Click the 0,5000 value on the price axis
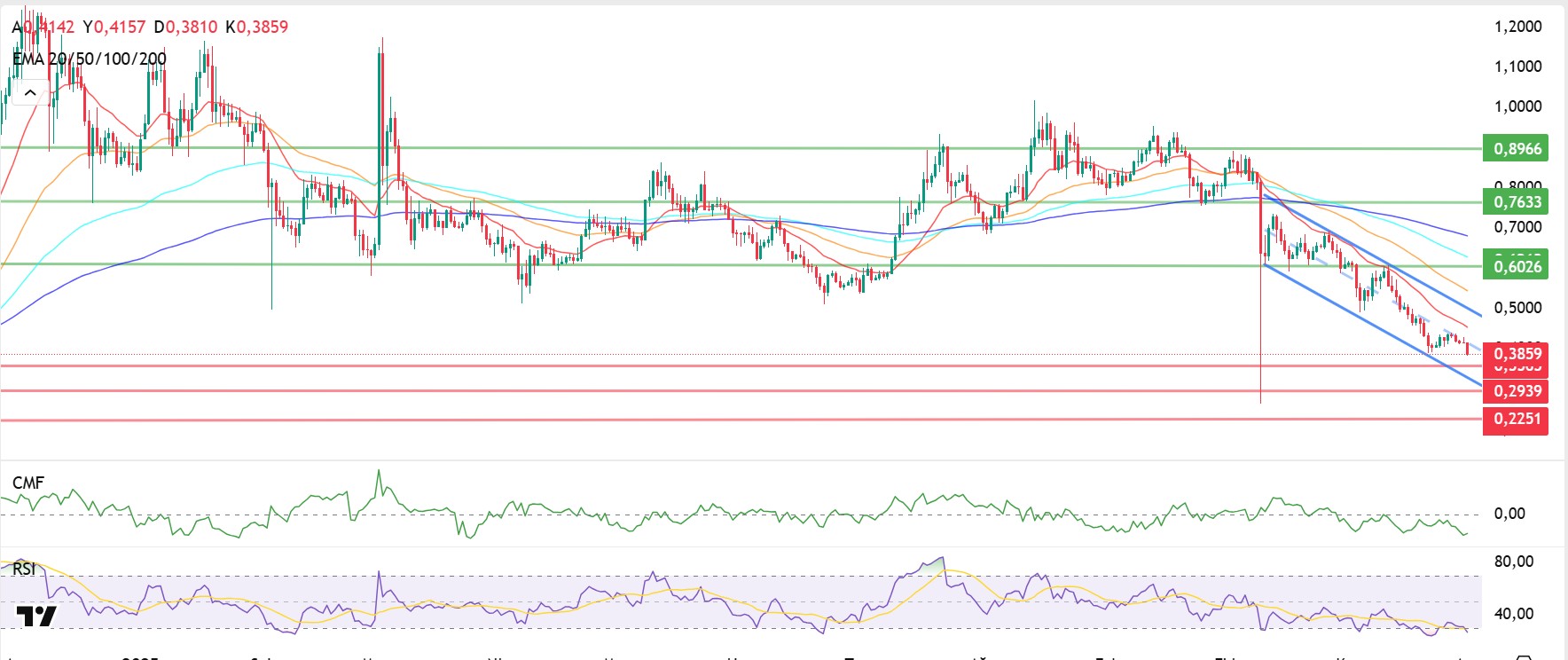The height and width of the screenshot is (660, 1568). (x=1517, y=308)
